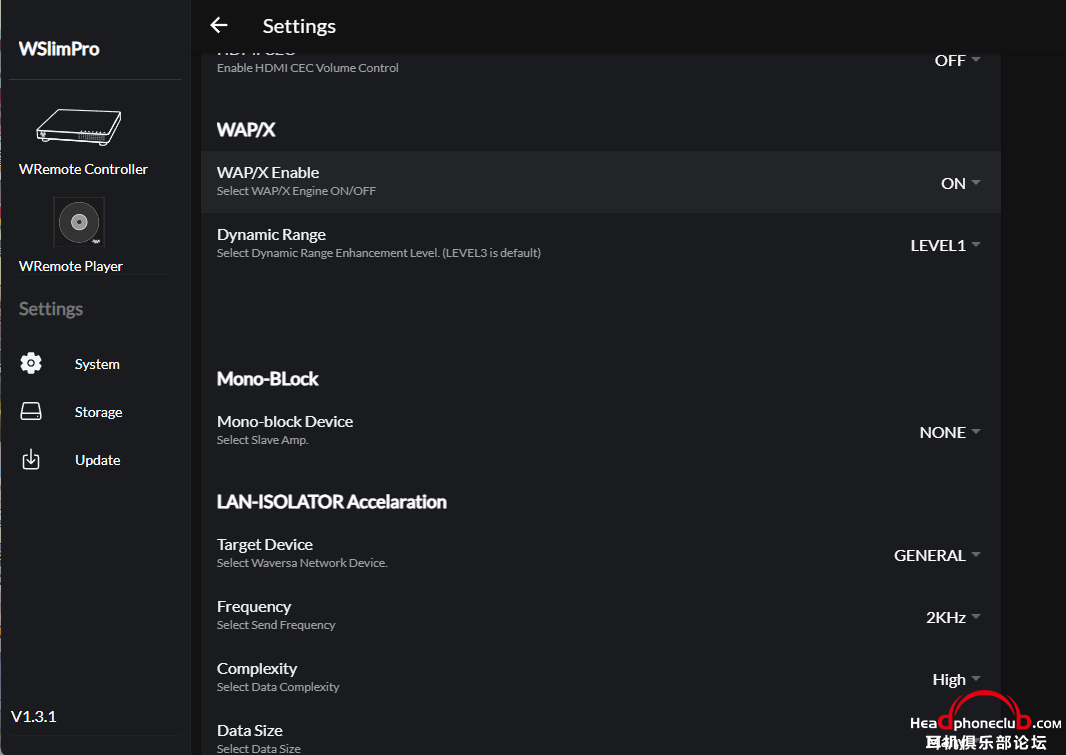
Task: Click the System gear icon
Action: [x=31, y=364]
